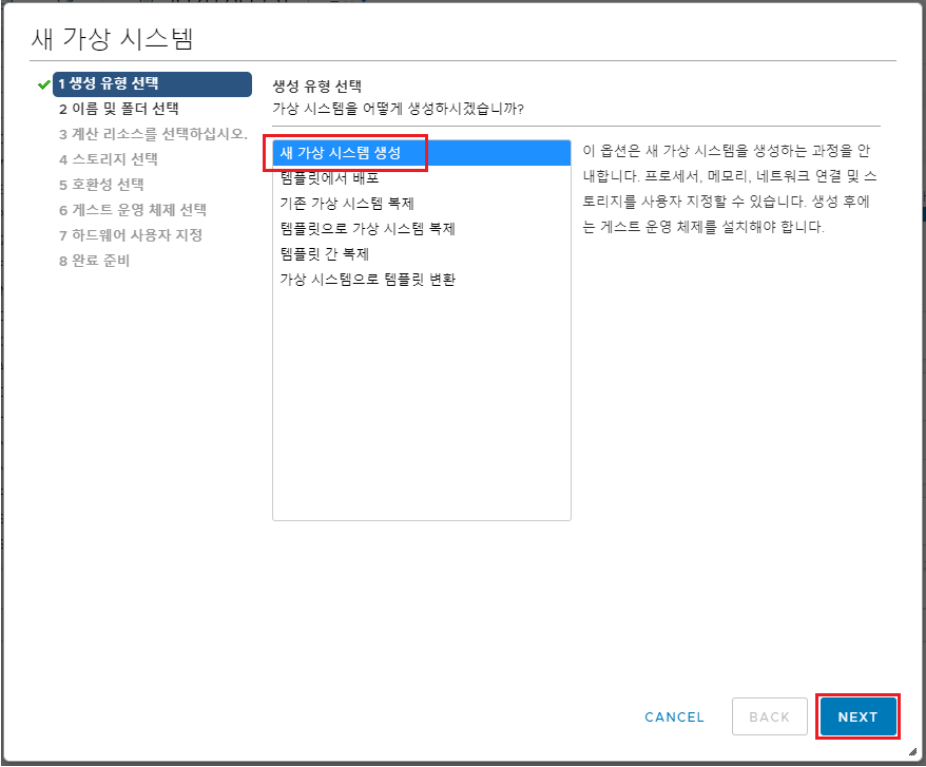
Task: Click the CANCEL link
Action: pyautogui.click(x=674, y=717)
